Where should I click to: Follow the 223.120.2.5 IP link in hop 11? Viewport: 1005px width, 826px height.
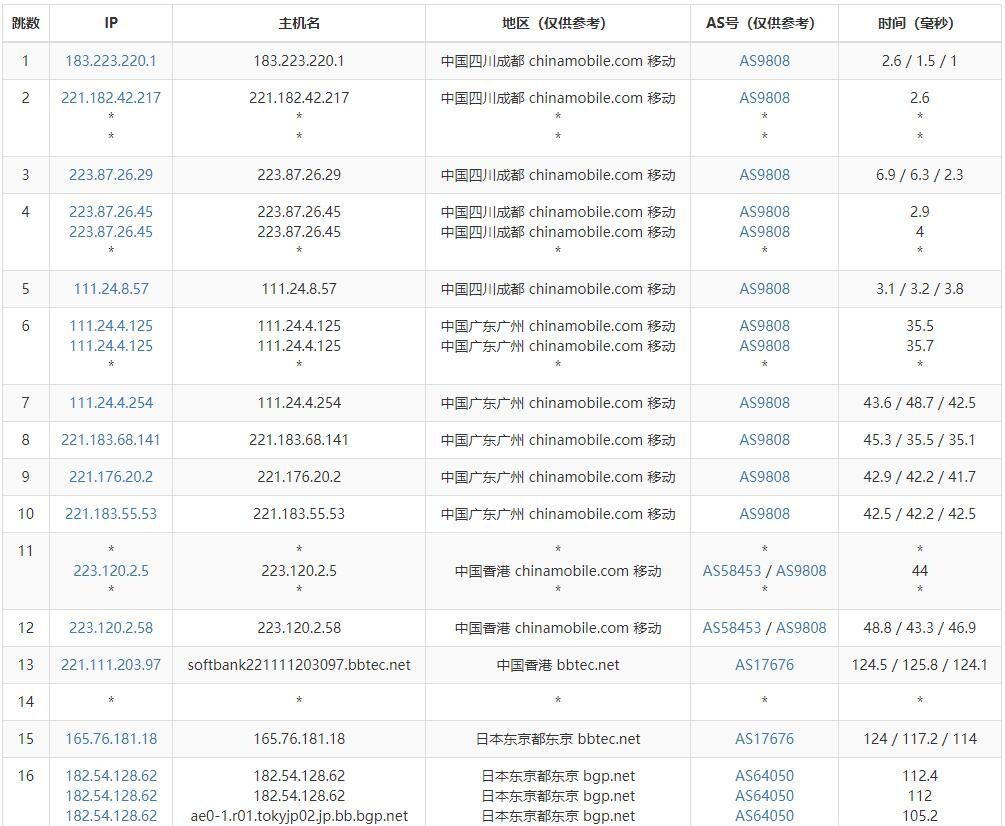click(111, 571)
